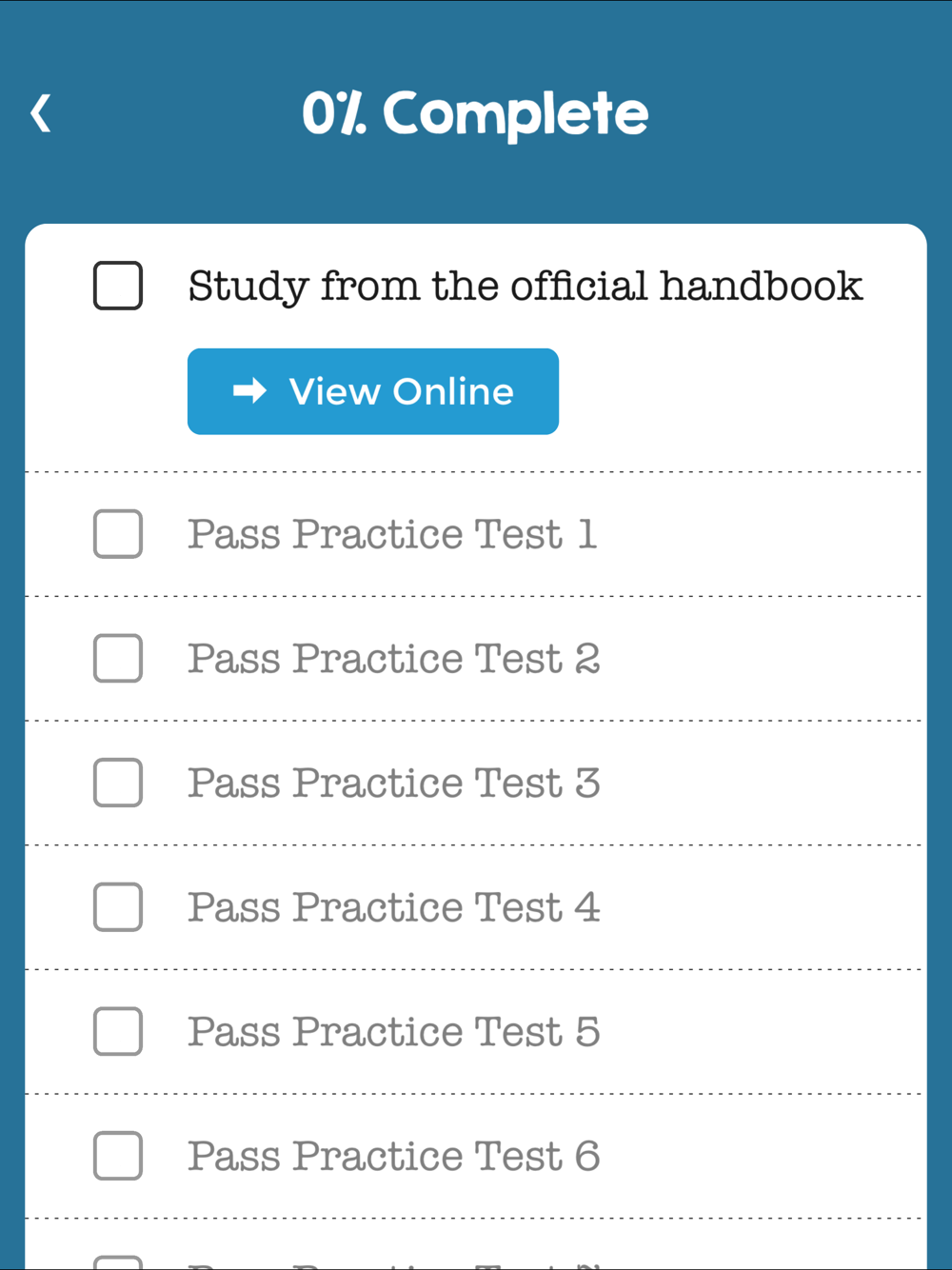Tick the Pass Practice Test 2 checkbox

(x=118, y=659)
